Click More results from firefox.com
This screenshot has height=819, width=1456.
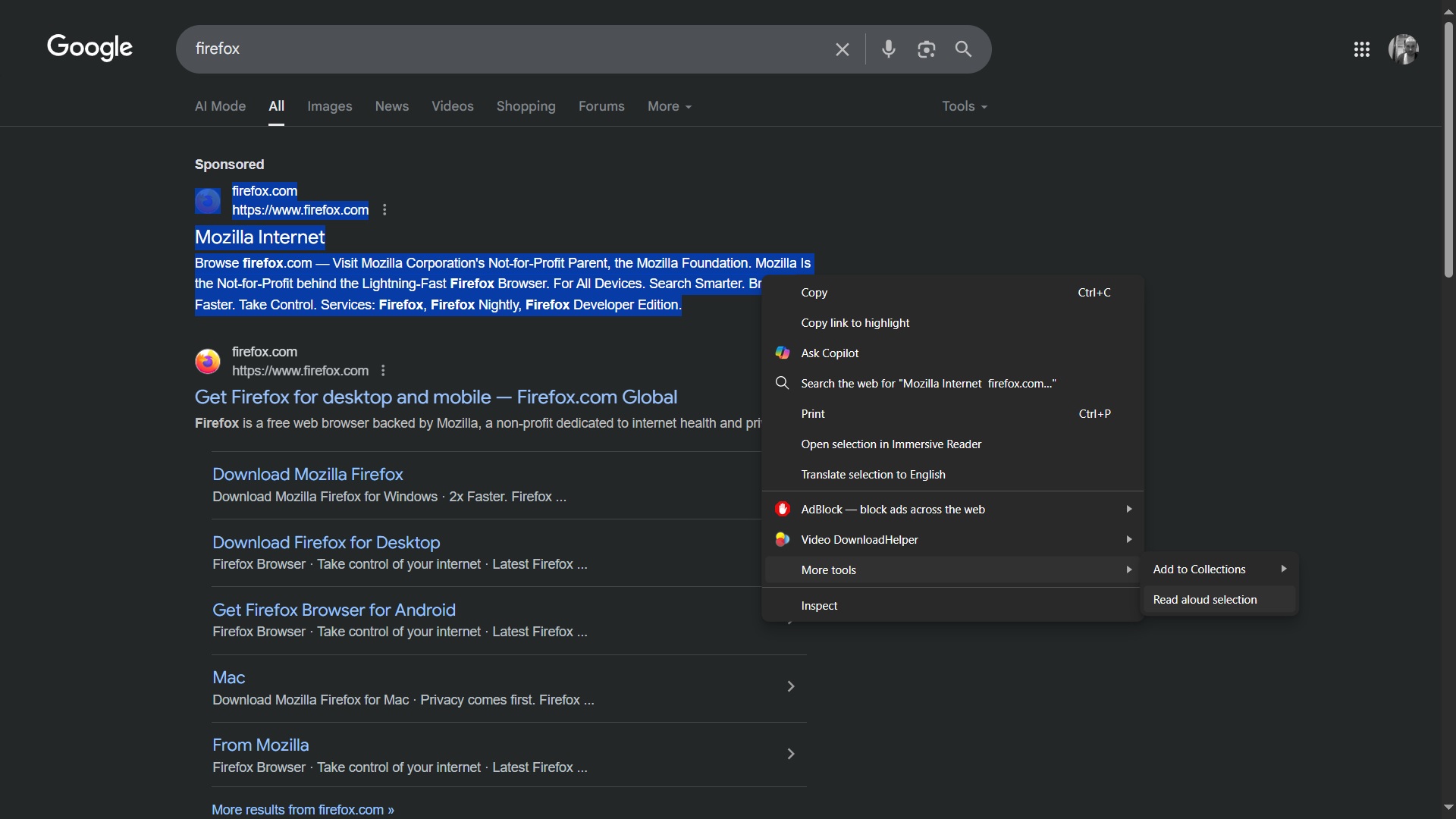point(303,809)
